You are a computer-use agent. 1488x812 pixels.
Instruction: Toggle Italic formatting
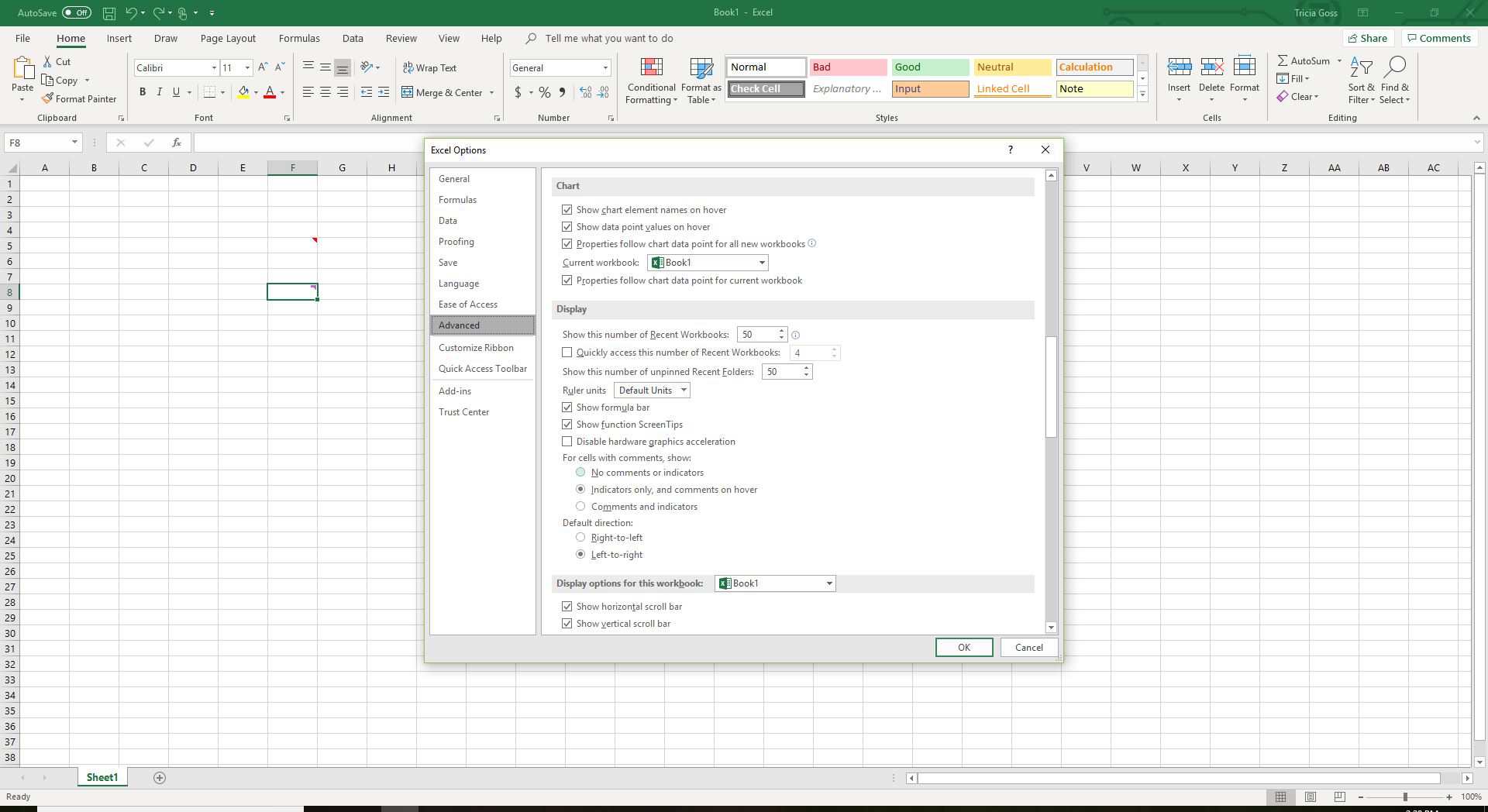[x=160, y=92]
